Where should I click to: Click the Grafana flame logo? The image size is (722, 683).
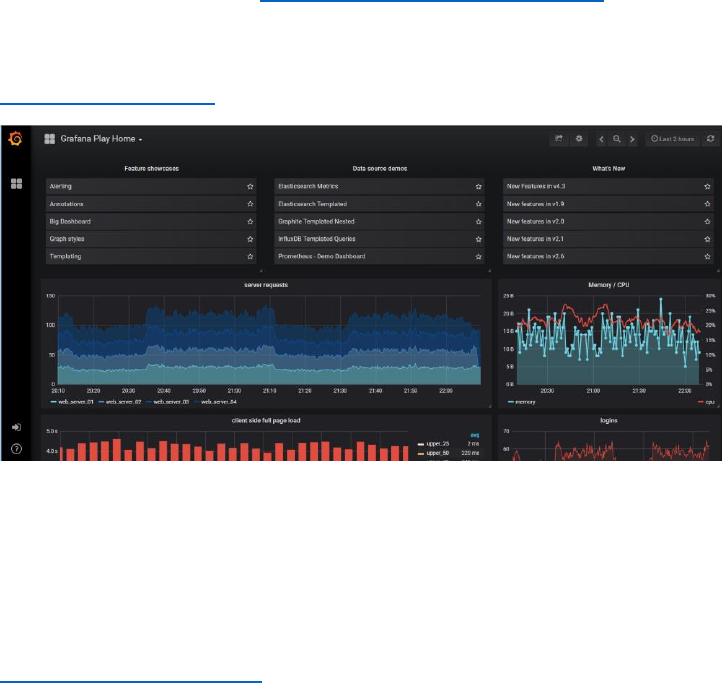(x=15, y=138)
